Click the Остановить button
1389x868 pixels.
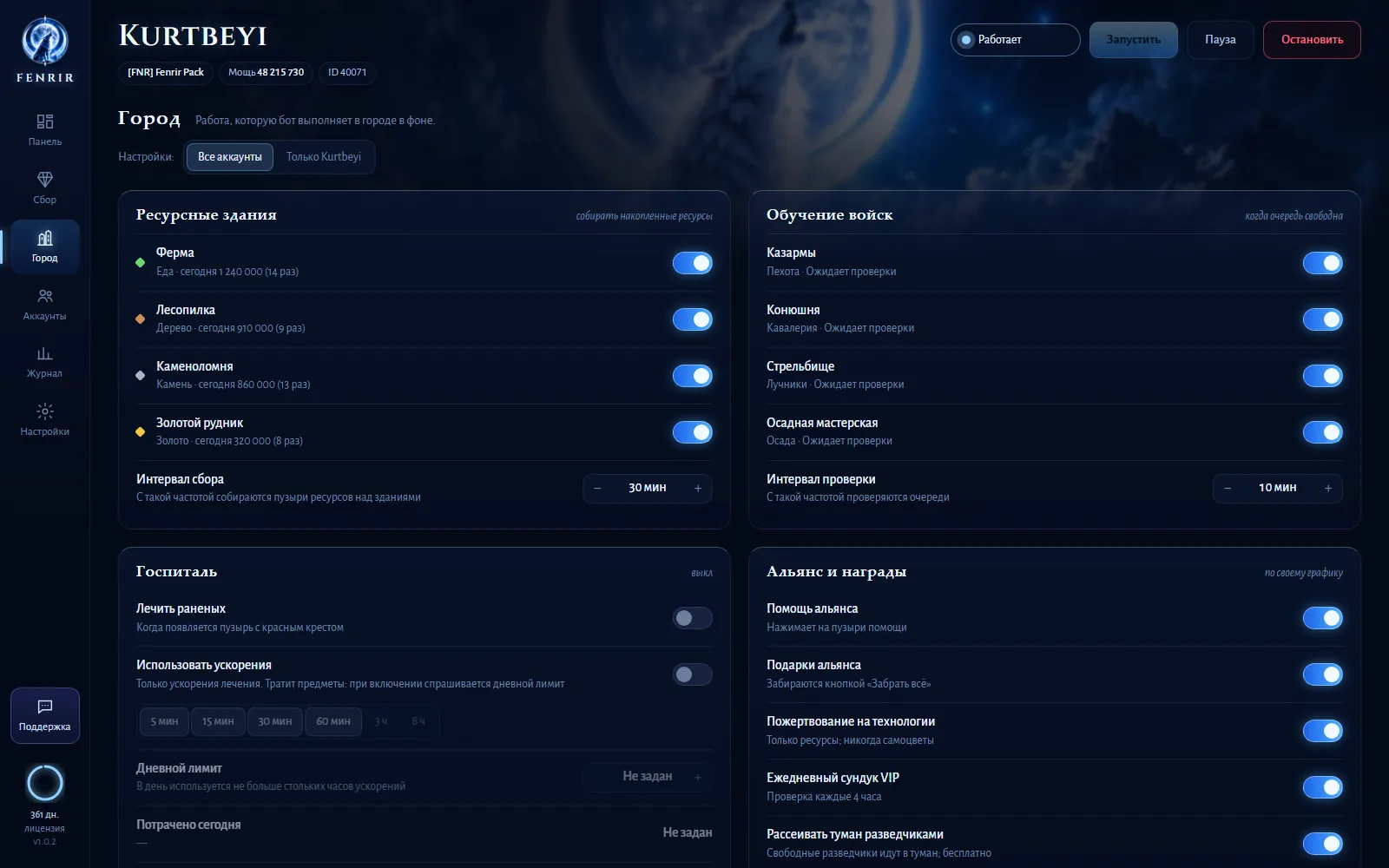click(1312, 40)
